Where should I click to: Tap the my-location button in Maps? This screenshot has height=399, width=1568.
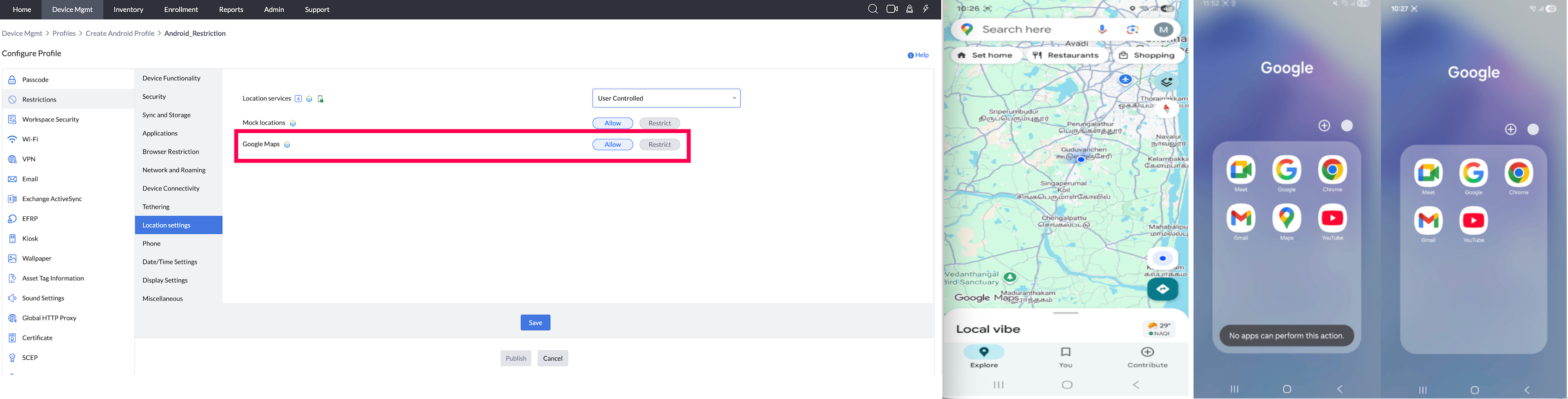(1163, 259)
